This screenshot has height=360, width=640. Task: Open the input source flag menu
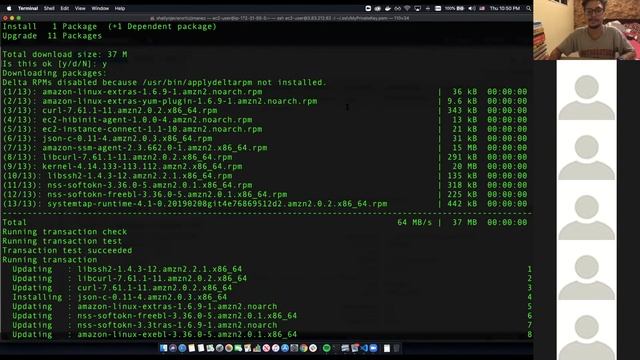tap(482, 8)
